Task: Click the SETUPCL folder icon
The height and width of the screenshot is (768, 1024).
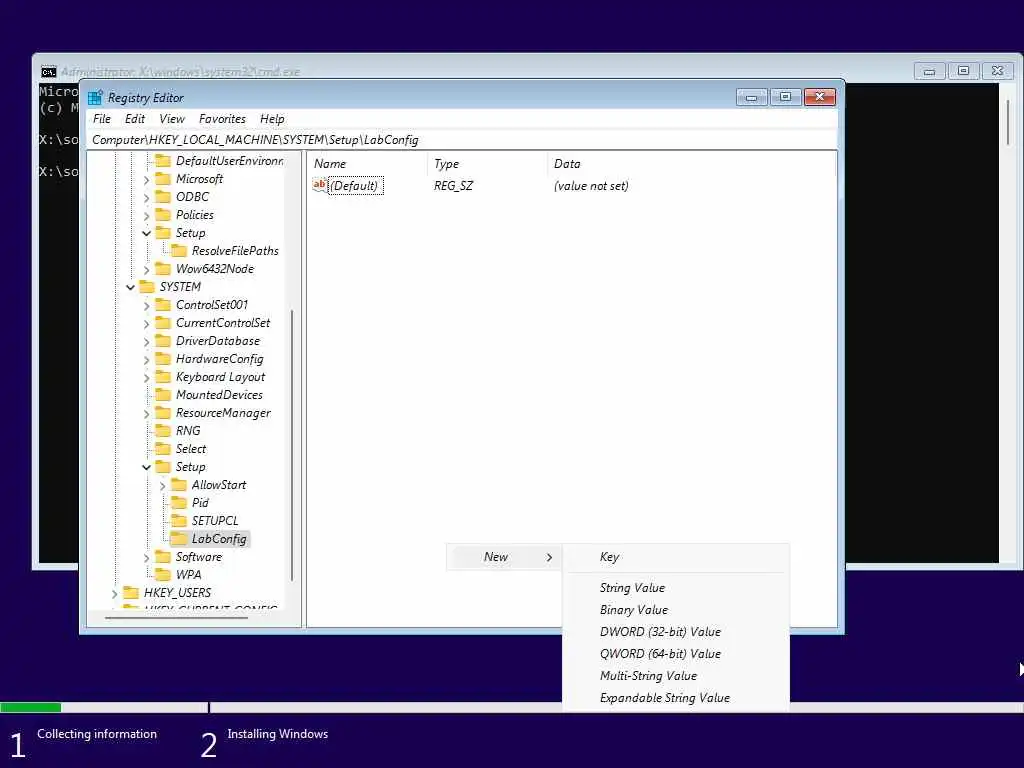Action: 179,520
